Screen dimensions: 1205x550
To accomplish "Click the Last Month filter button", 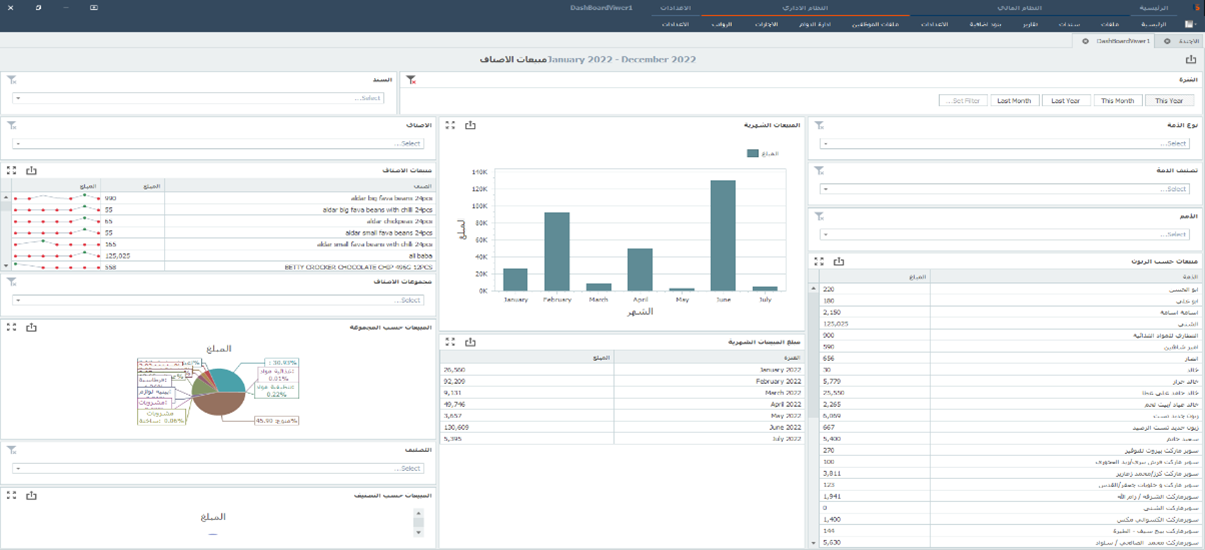I will coord(1014,100).
